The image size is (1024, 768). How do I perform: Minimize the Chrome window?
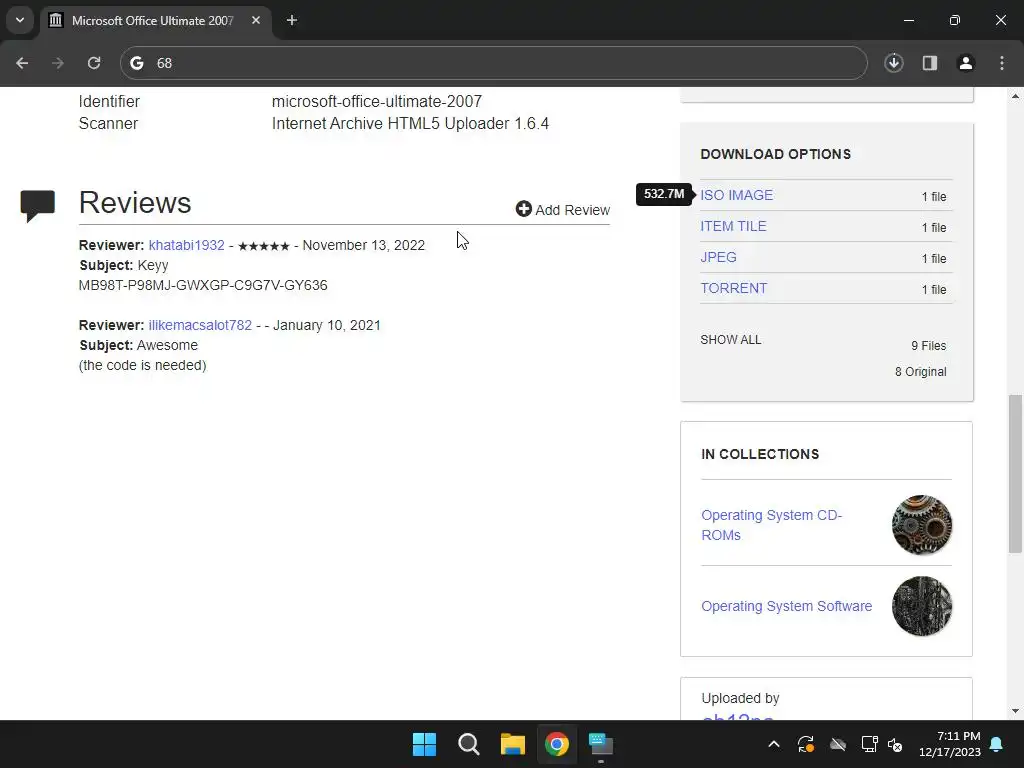pyautogui.click(x=908, y=20)
